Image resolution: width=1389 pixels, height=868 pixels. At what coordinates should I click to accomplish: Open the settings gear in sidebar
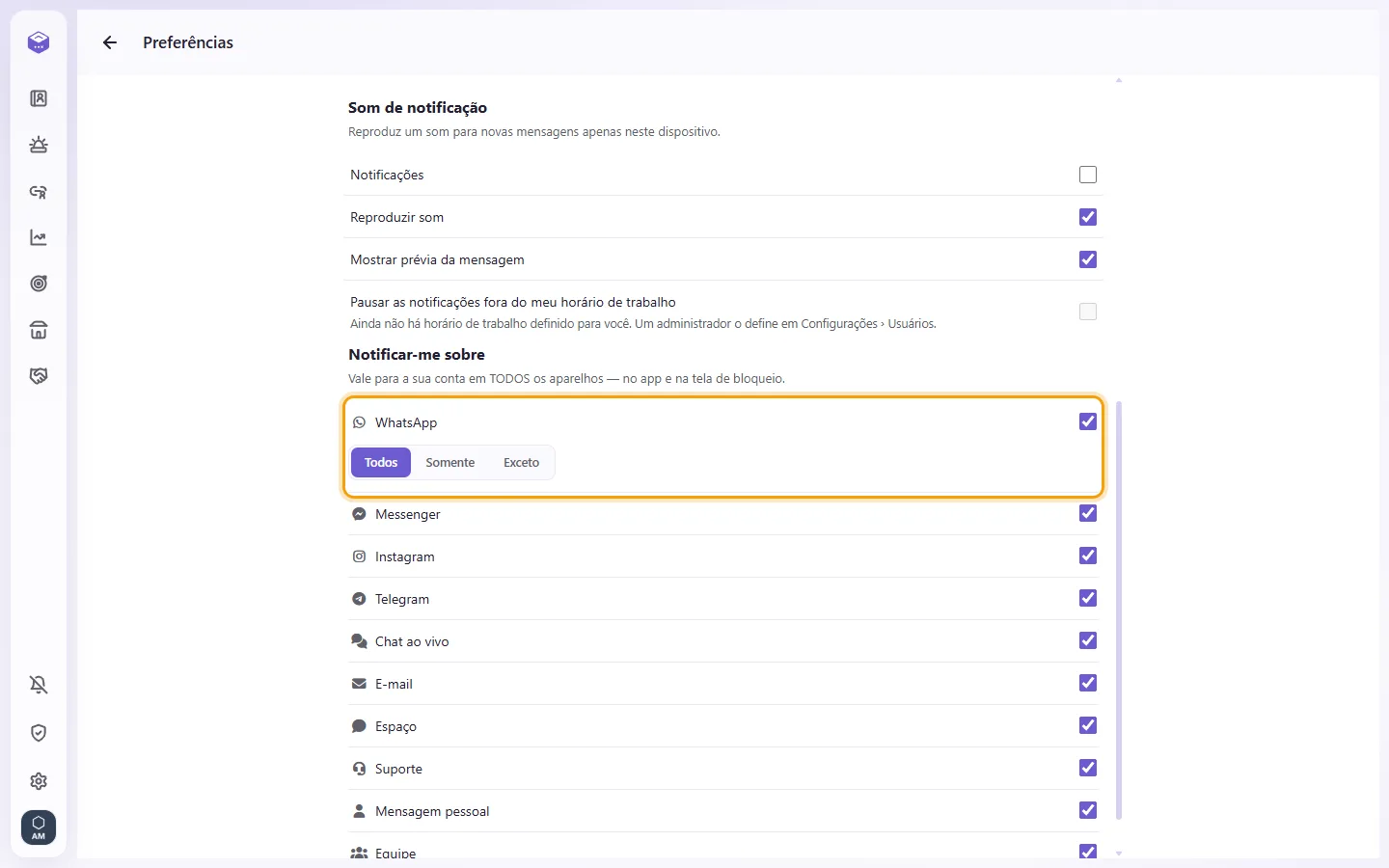pos(39,781)
